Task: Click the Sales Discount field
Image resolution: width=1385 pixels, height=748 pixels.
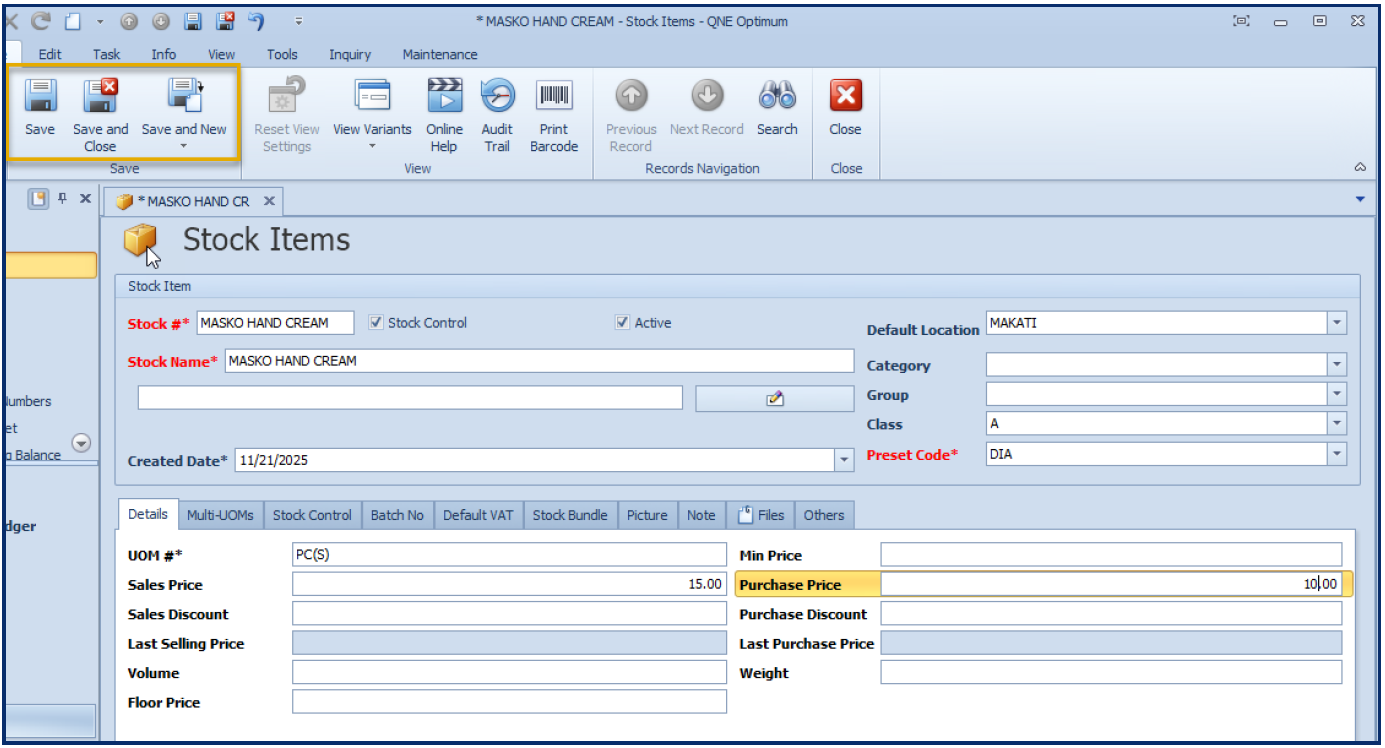Action: click(x=509, y=614)
